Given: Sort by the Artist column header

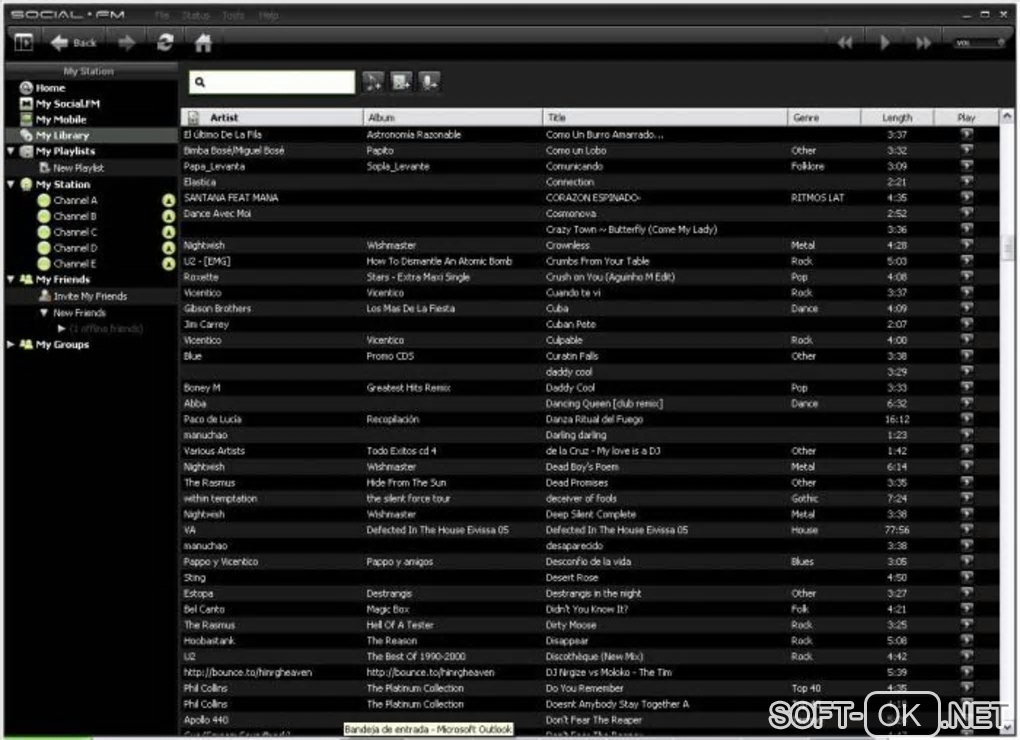Looking at the screenshot, I should point(272,118).
